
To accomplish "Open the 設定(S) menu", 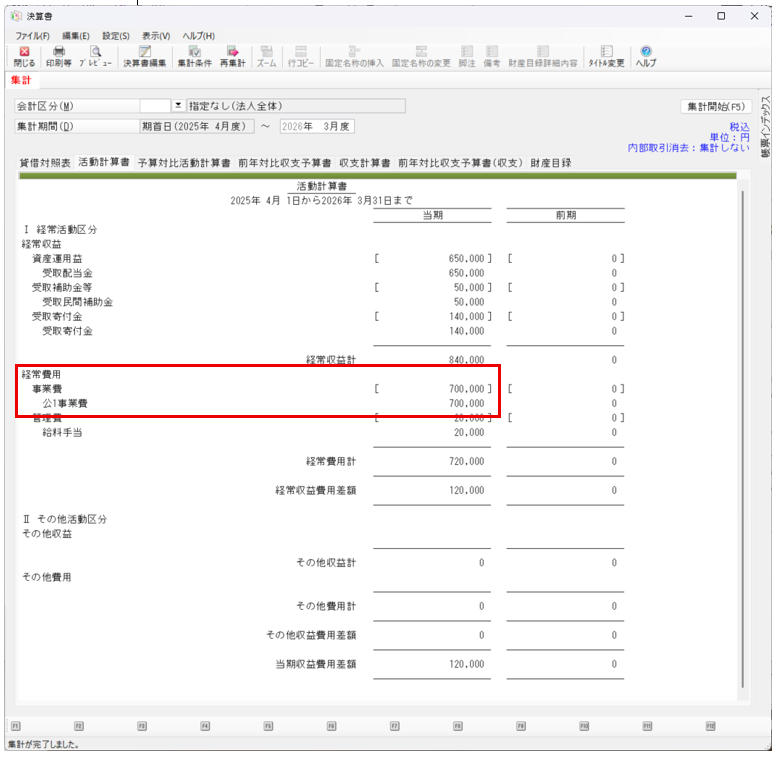I will (116, 36).
